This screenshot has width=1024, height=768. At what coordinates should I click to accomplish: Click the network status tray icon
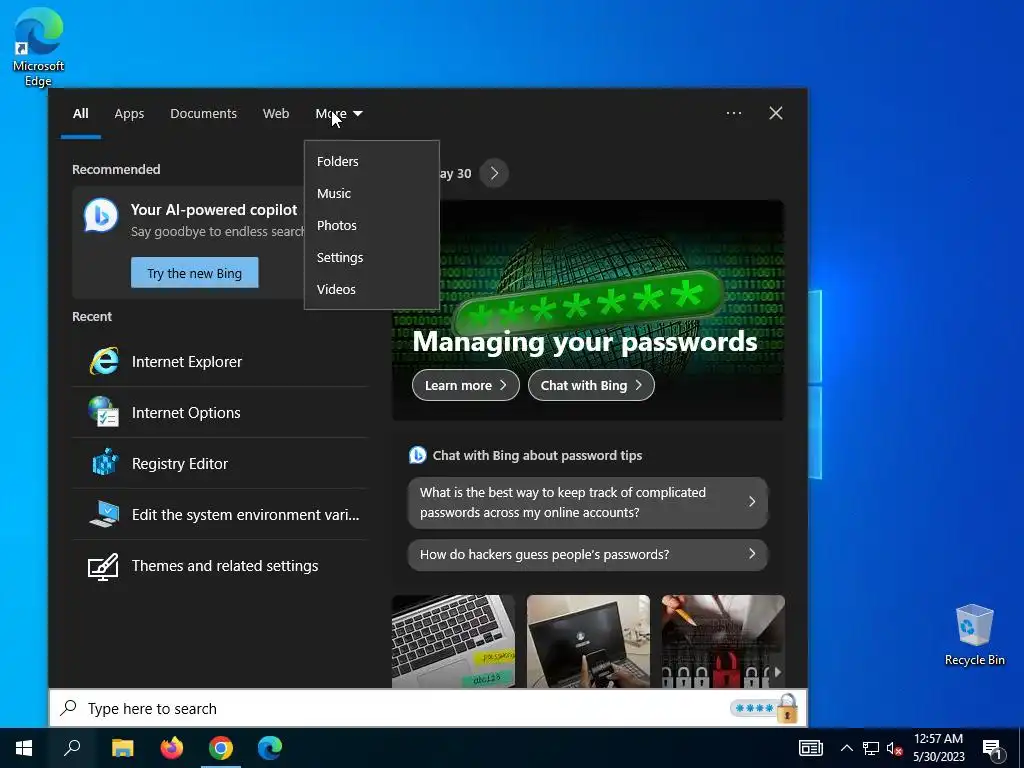[871, 748]
